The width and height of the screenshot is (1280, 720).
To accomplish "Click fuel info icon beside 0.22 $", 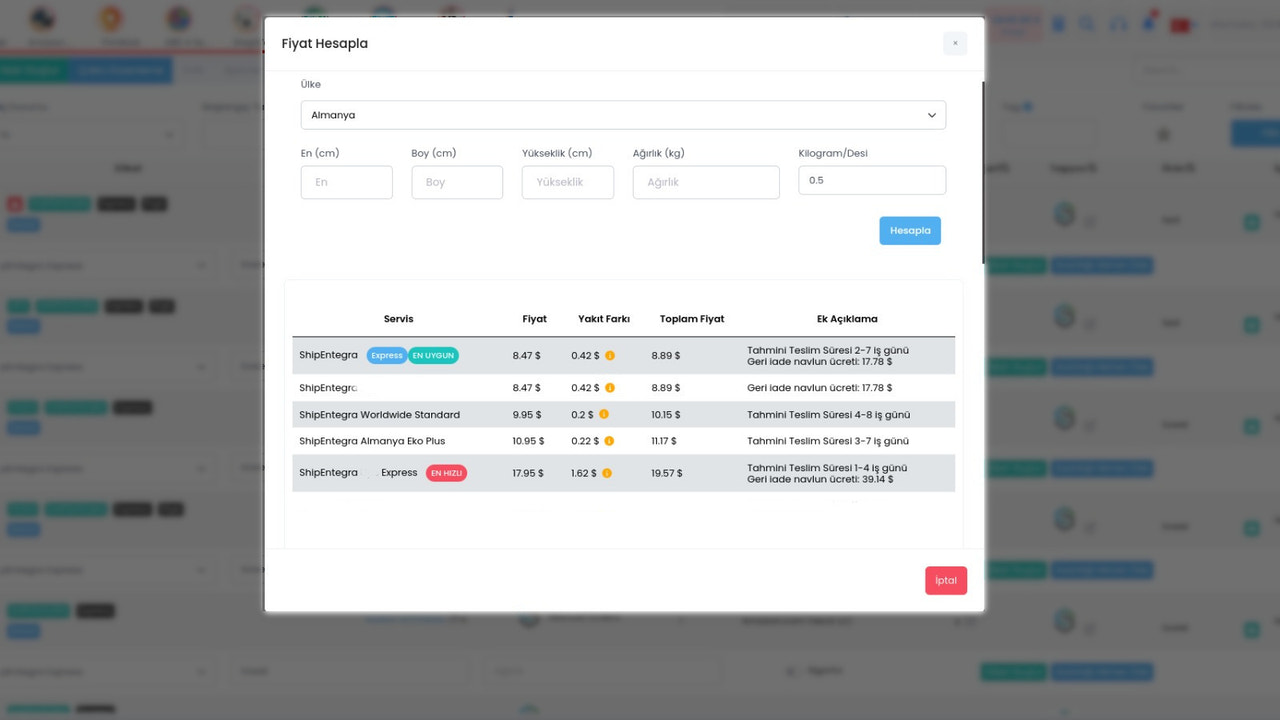I will 608,441.
